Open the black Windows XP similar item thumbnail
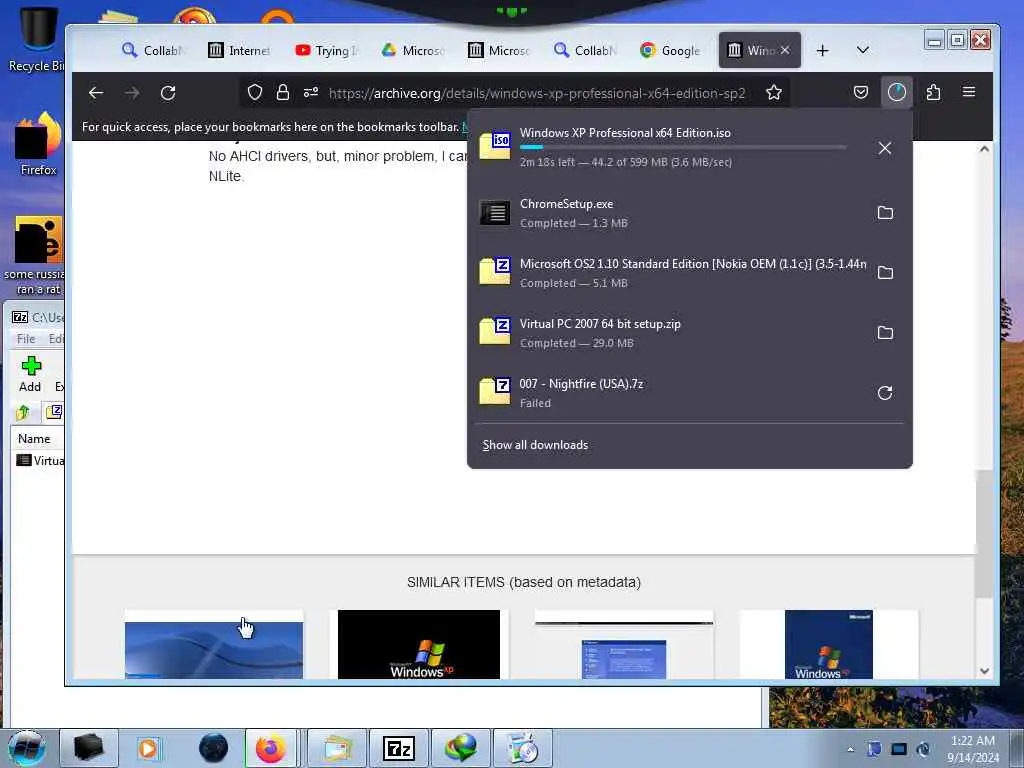 (419, 644)
